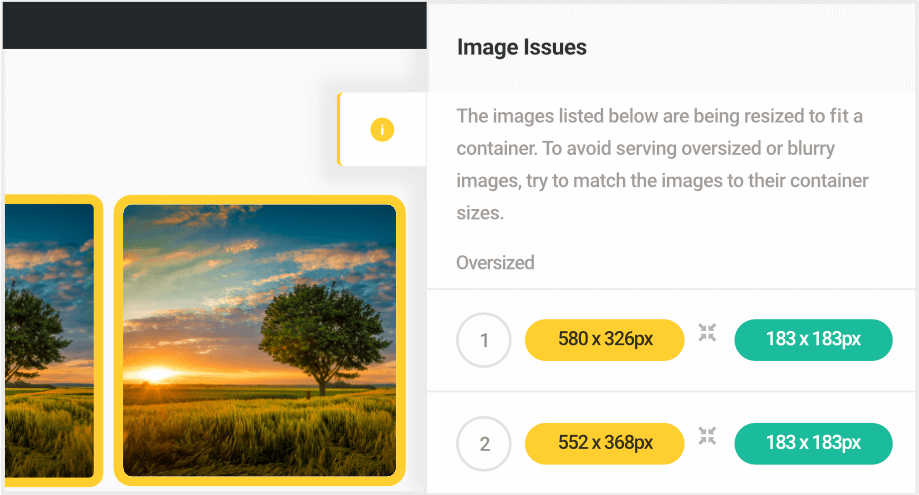Click the setting sun in the highlighted image
This screenshot has width=919, height=495.
click(x=157, y=374)
